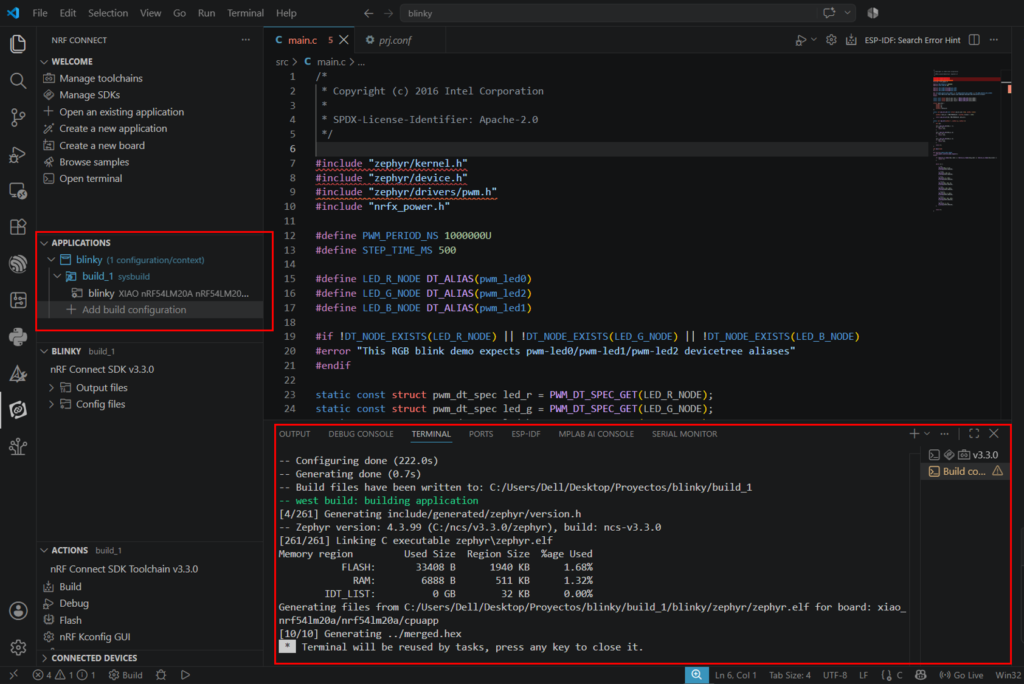
Task: Switch to the SERIAL MONITOR tab
Action: pyautogui.click(x=684, y=434)
